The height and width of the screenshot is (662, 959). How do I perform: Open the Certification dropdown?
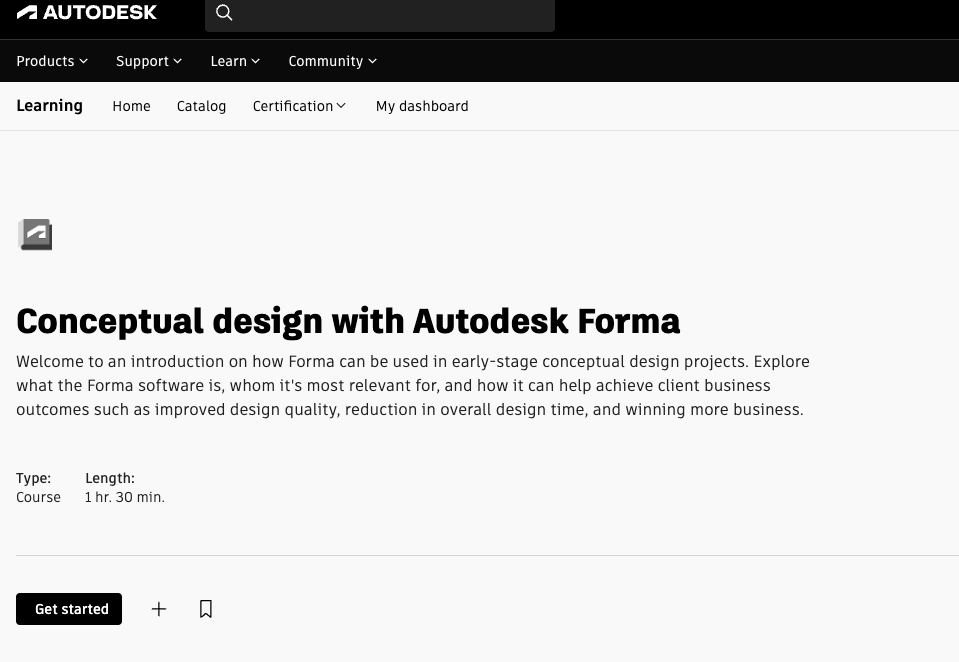pyautogui.click(x=298, y=106)
